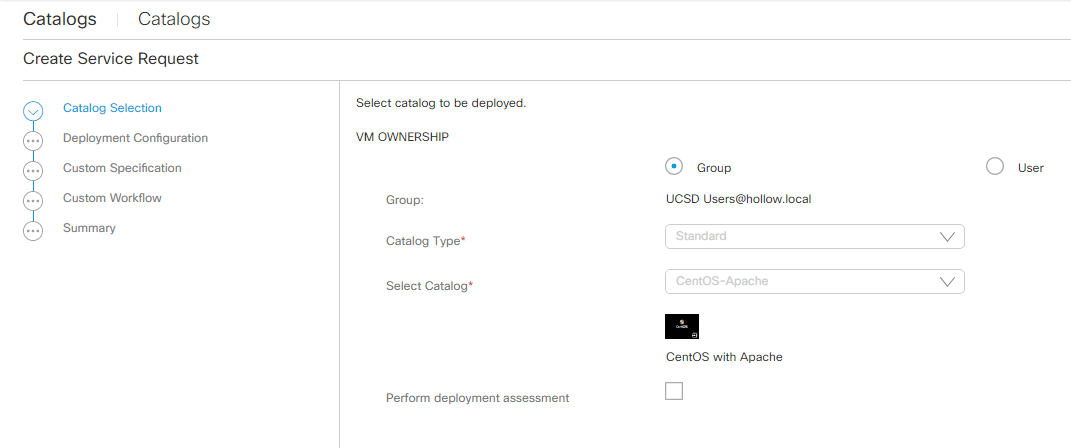Click the CentOS catalog thumbnail image
Image resolution: width=1071 pixels, height=448 pixels.
click(682, 327)
